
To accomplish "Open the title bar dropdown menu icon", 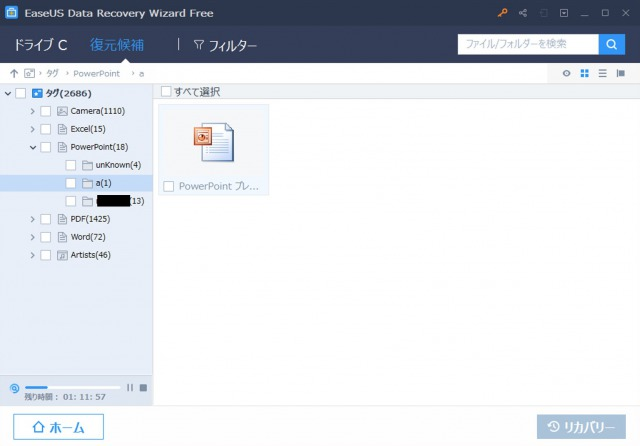I will click(x=564, y=13).
